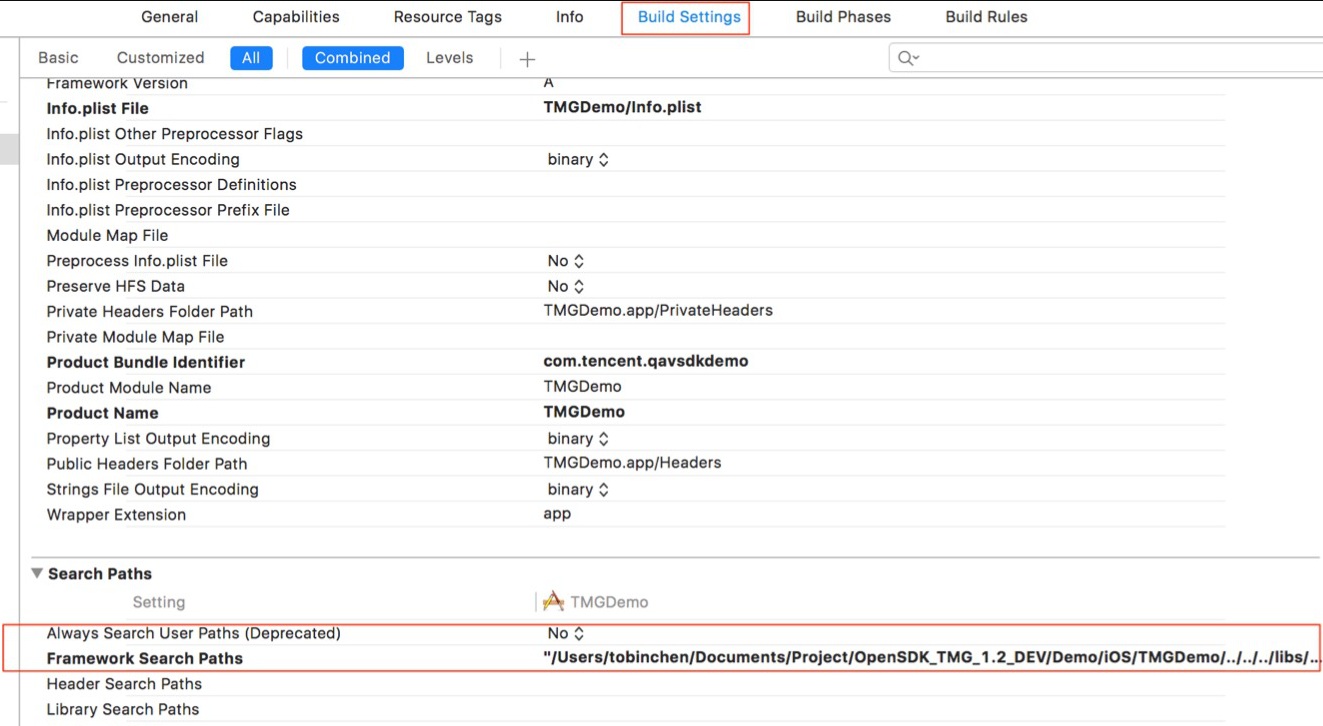
Task: Open the Build Rules tab
Action: (x=986, y=17)
